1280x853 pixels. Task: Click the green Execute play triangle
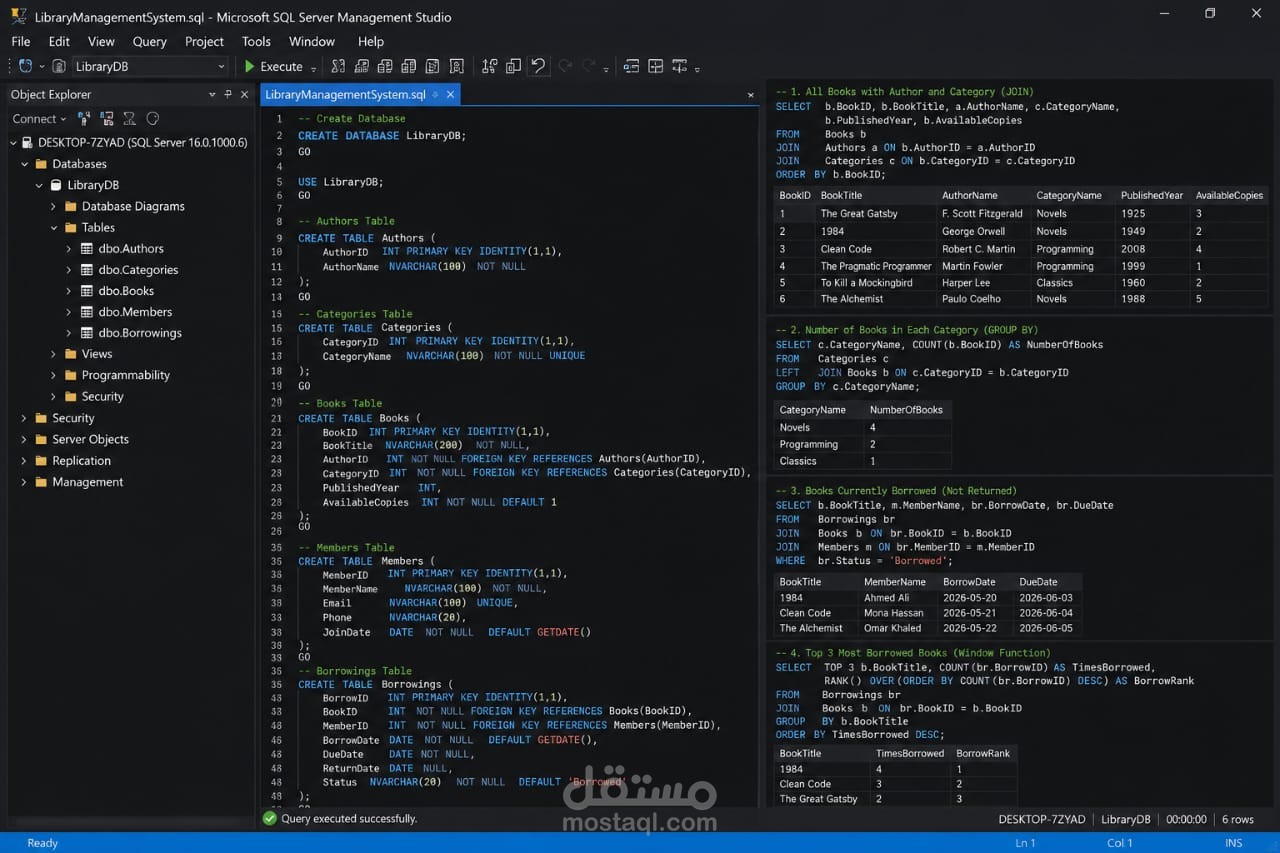(x=250, y=66)
